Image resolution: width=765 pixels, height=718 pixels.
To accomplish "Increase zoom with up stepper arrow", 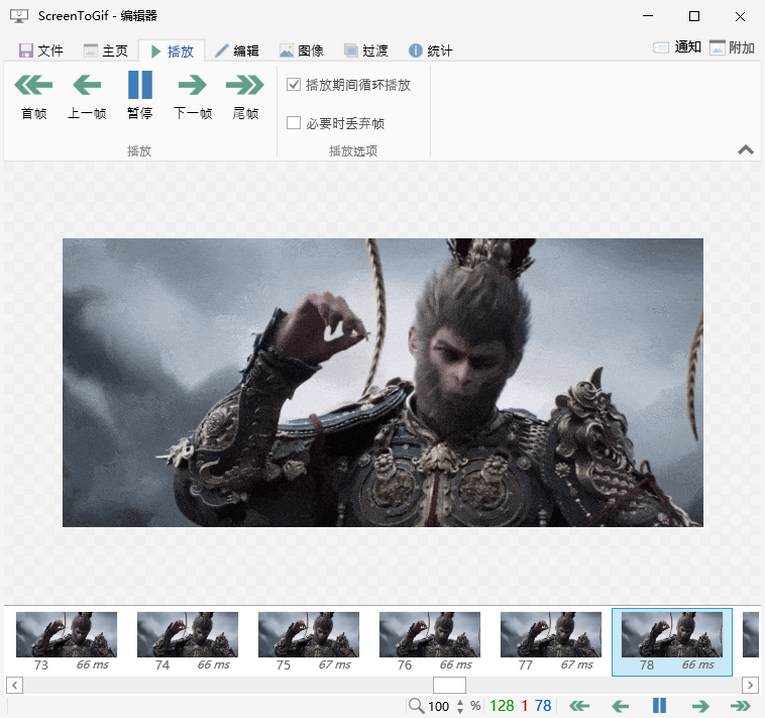I will pos(460,702).
